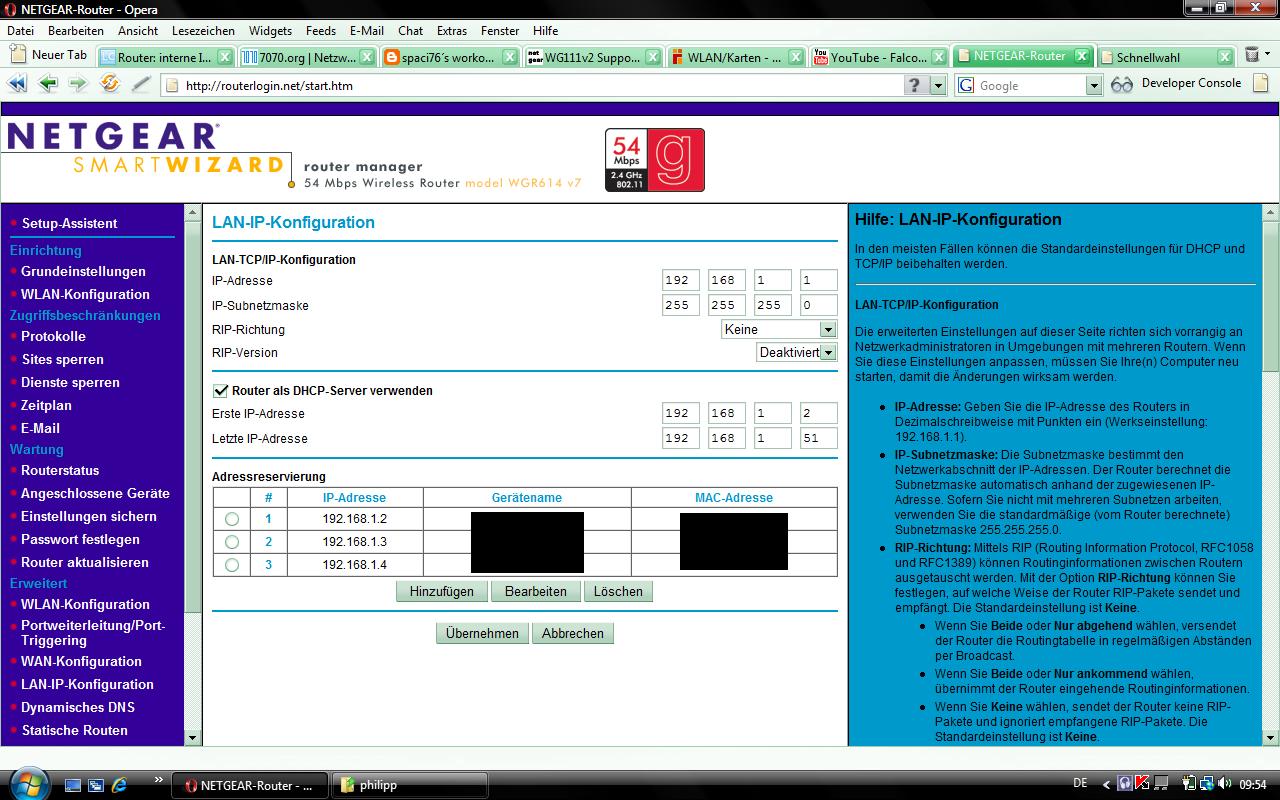Viewport: 1280px width, 800px height.
Task: Click the 54 Mbps g logo
Action: pos(655,160)
